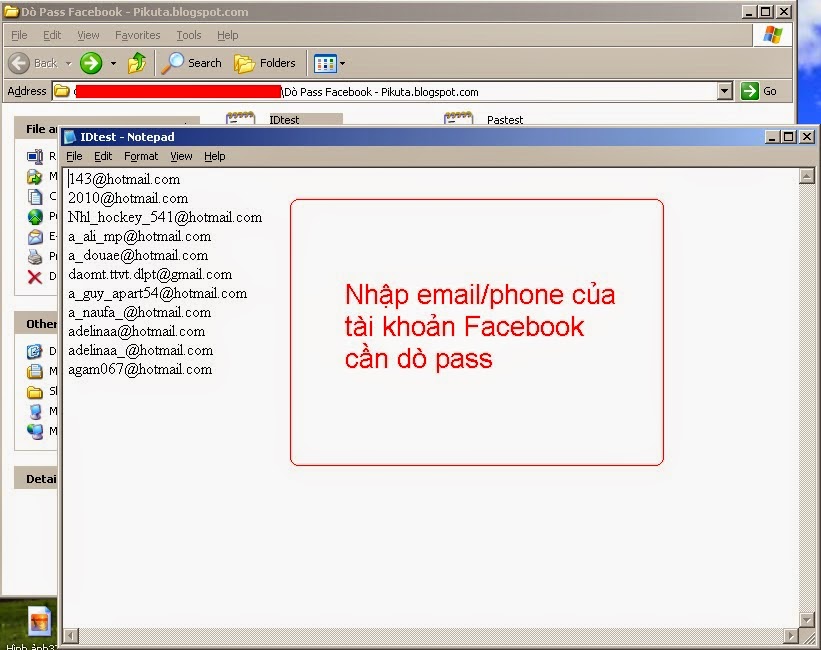Click the line Nhl_hockey_541@hotmail.com
The width and height of the screenshot is (821, 650).
[165, 217]
